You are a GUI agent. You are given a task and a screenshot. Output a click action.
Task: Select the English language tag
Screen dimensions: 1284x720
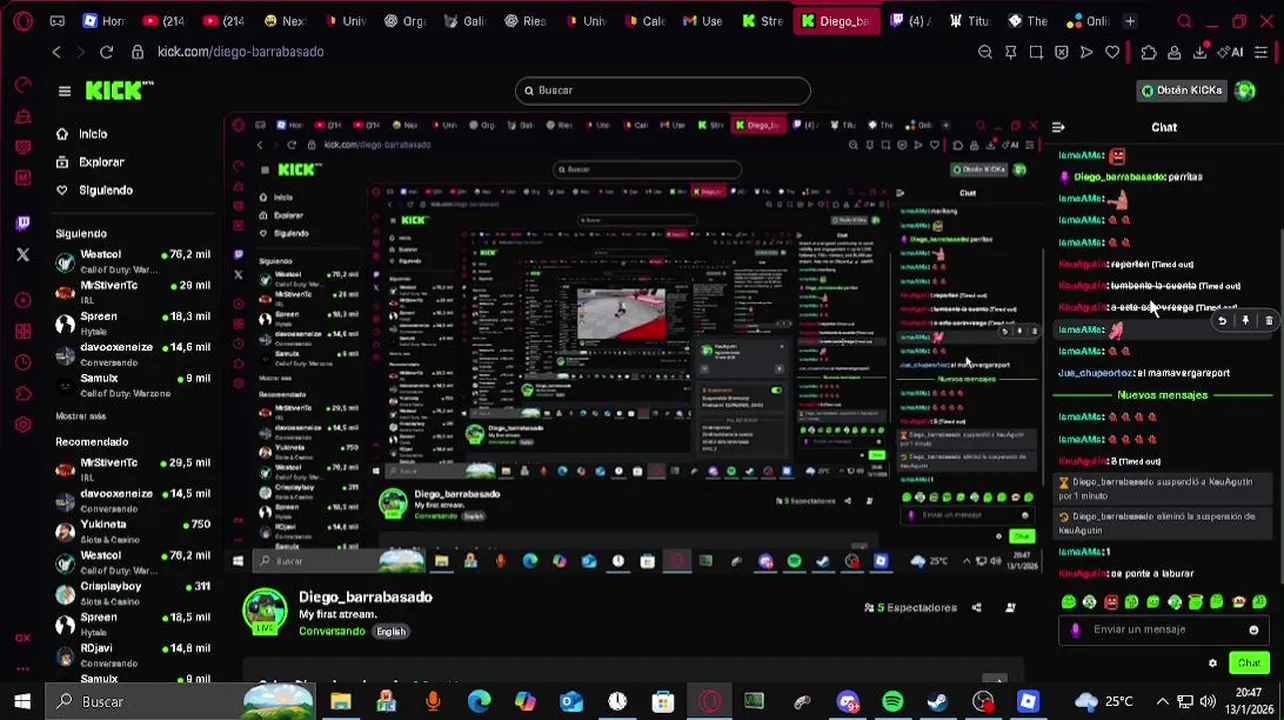pyautogui.click(x=391, y=631)
